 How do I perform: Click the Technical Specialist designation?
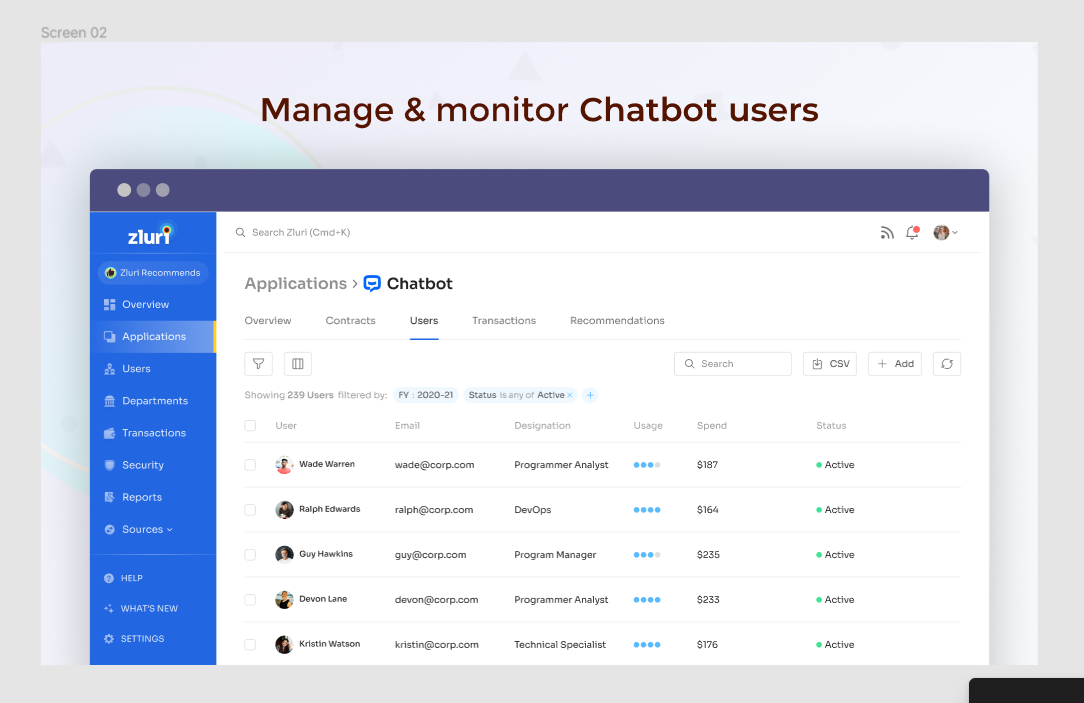pos(560,645)
